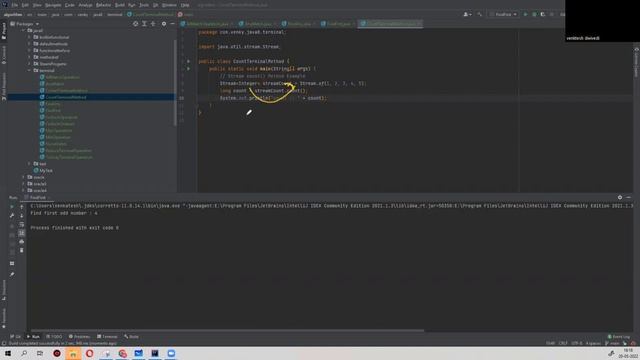Toggle the Structure tool window stripe
This screenshot has height=360, width=640.
click(4, 290)
